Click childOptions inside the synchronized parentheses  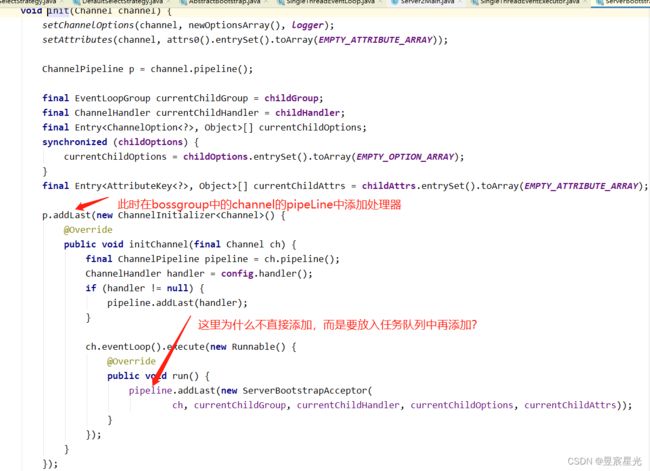point(150,142)
